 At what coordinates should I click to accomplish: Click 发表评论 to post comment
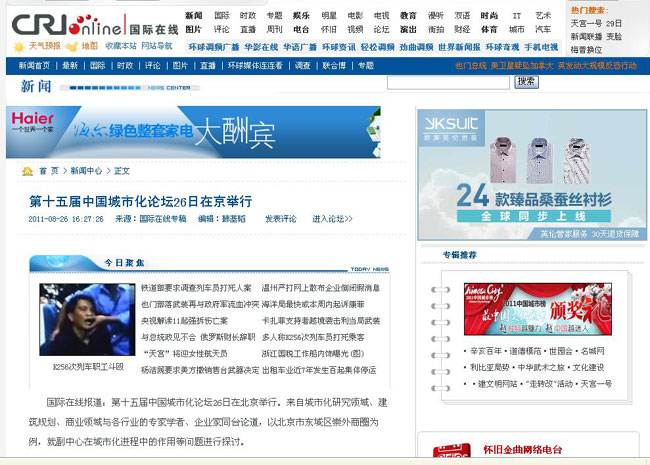pyautogui.click(x=281, y=219)
